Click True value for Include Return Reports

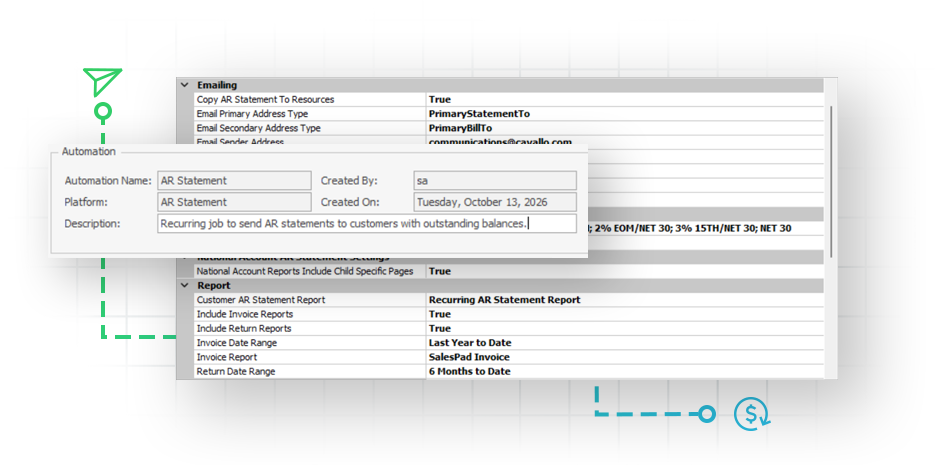click(x=440, y=329)
